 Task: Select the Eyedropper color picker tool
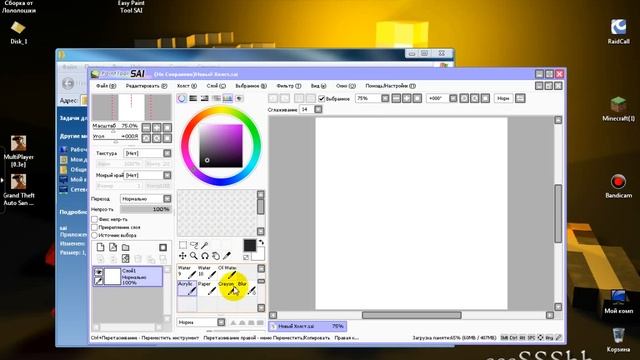[x=227, y=256]
